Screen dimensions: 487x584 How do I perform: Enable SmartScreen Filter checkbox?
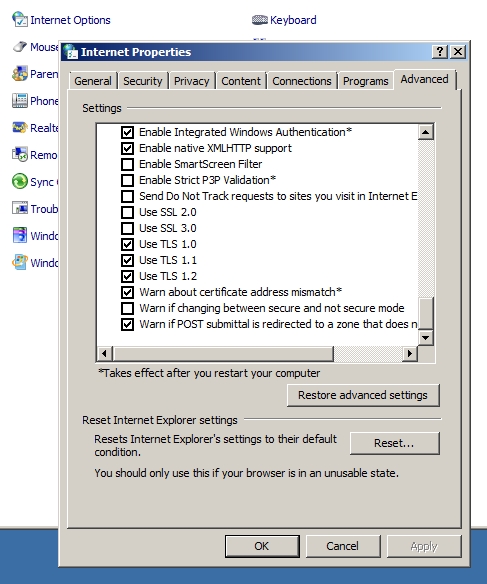tap(127, 164)
